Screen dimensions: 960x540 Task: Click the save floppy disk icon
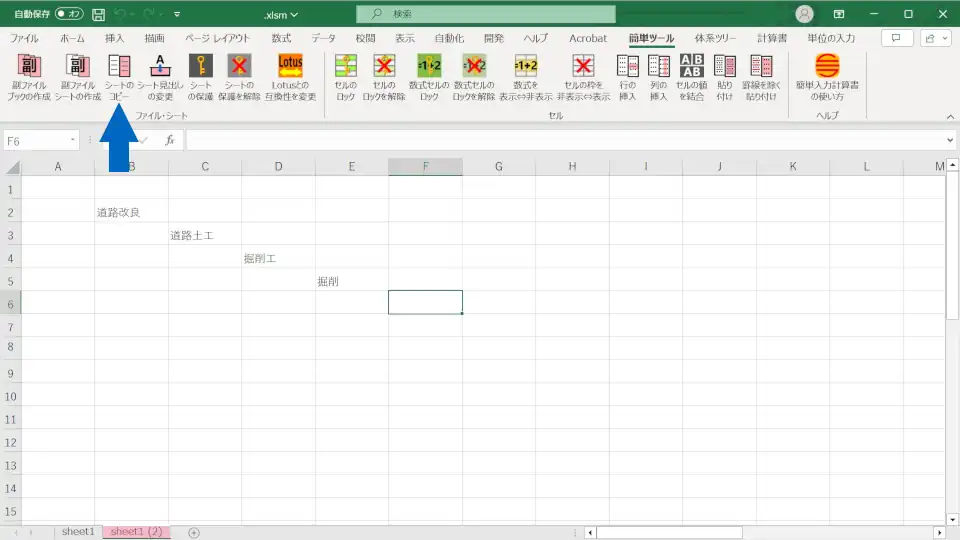click(x=98, y=14)
